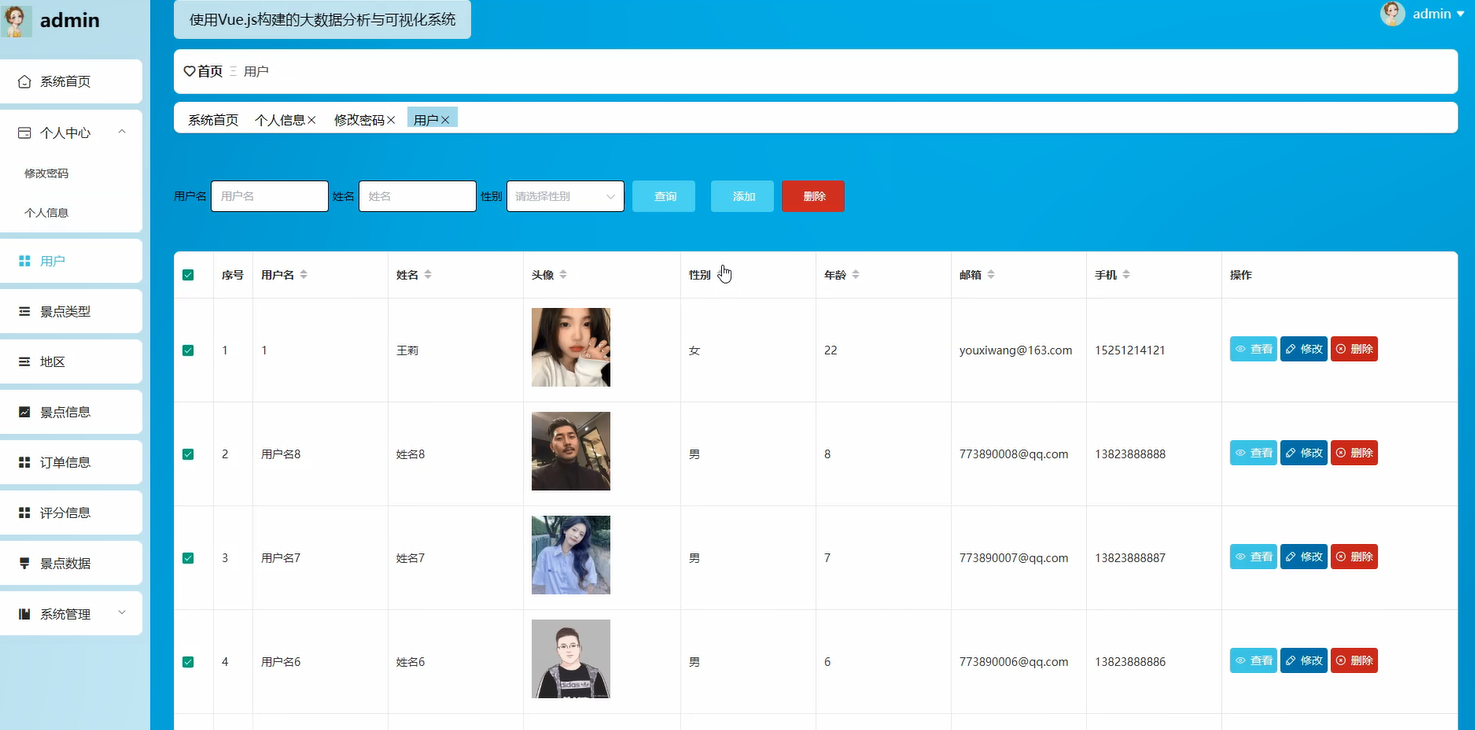Click the 添加 button

(x=742, y=196)
